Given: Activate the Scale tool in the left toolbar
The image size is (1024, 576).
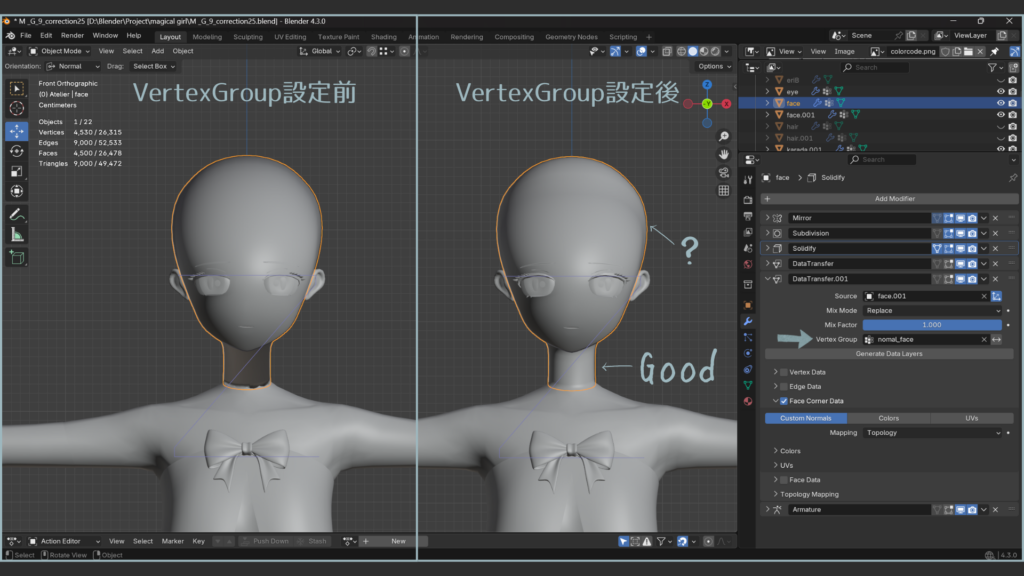Looking at the screenshot, I should coord(17,171).
